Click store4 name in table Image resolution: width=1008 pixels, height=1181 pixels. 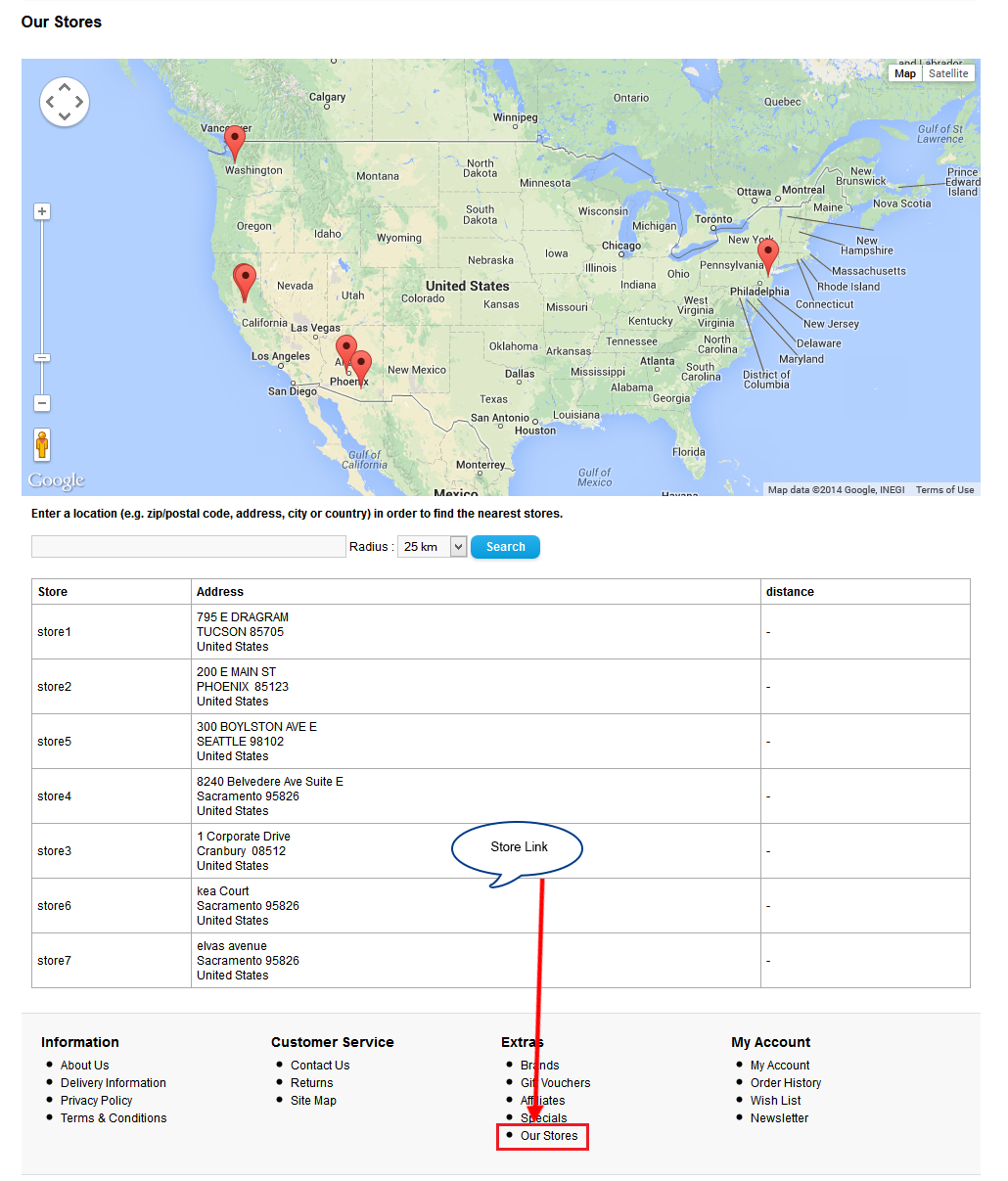click(x=54, y=796)
